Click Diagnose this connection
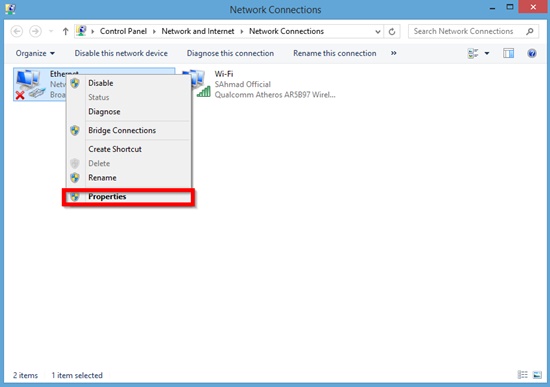The height and width of the screenshot is (387, 550). (230, 53)
